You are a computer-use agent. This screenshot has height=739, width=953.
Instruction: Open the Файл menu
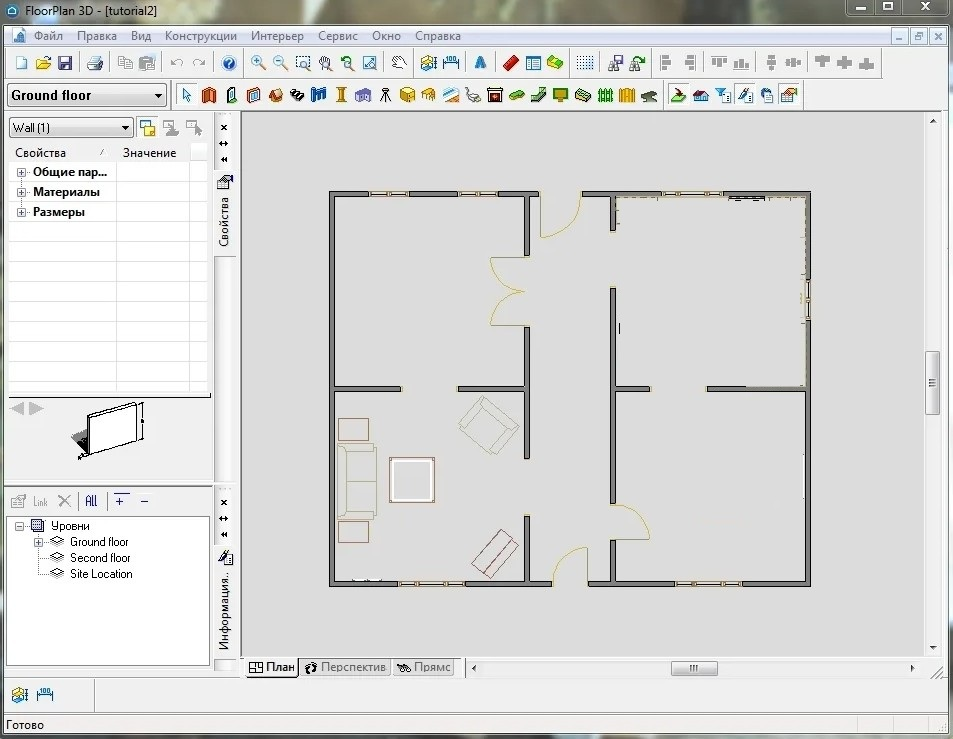click(48, 36)
